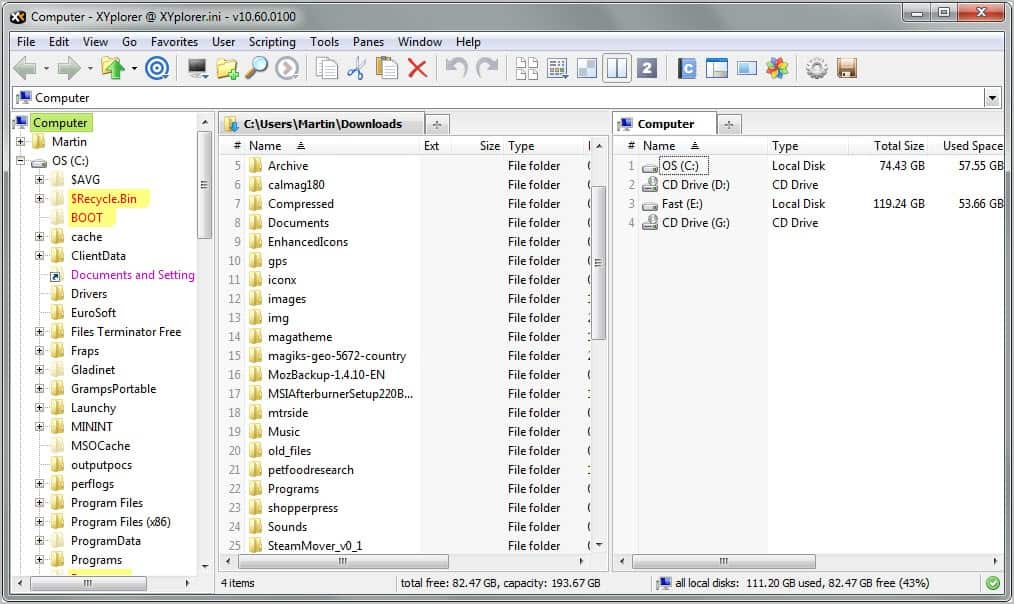This screenshot has height=604, width=1014.
Task: Toggle the Catalog panel with the C icon
Action: coord(686,68)
